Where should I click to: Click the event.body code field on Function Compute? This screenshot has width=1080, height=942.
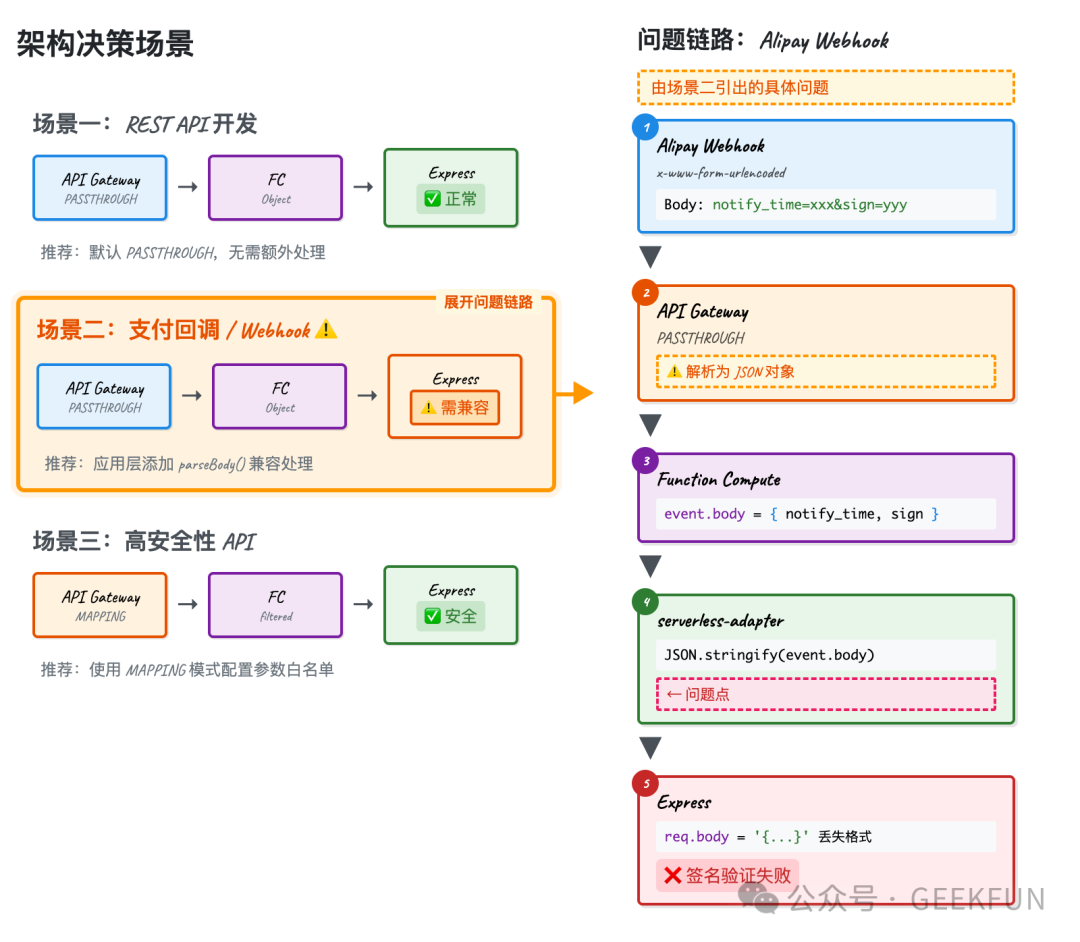[x=825, y=513]
